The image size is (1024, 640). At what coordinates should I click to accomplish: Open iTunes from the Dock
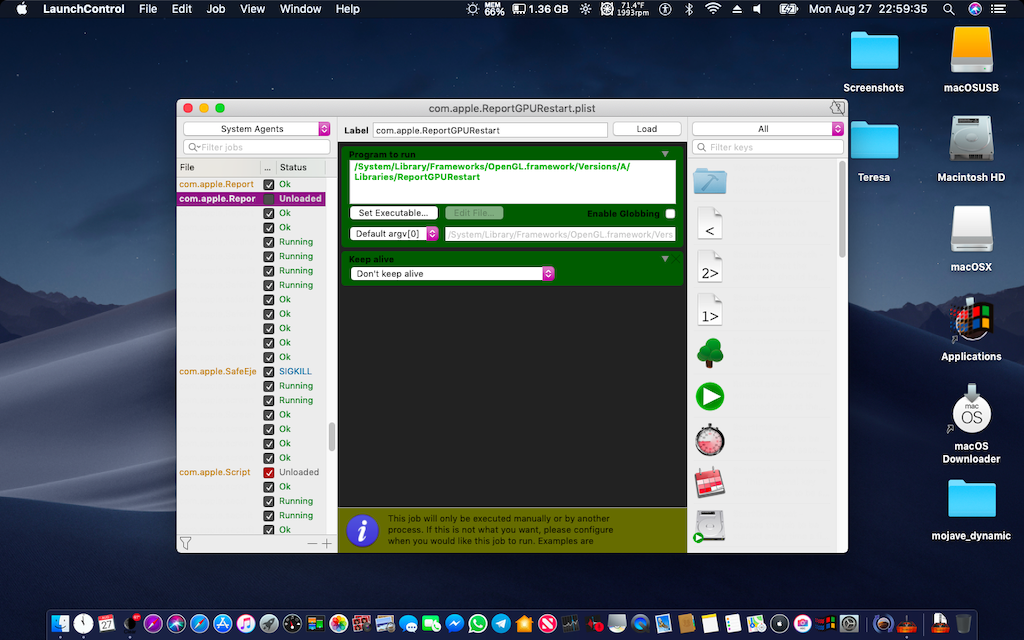coord(246,624)
